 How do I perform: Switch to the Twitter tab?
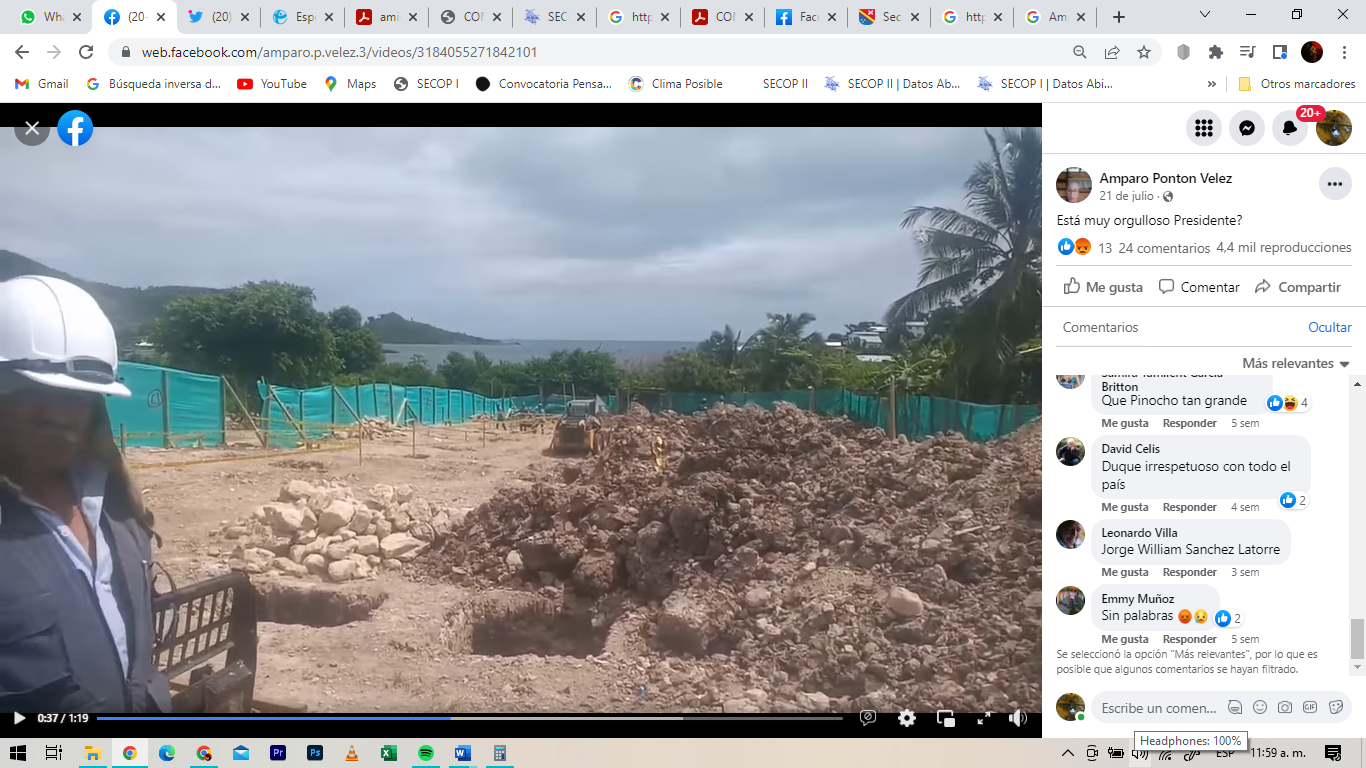(x=218, y=17)
